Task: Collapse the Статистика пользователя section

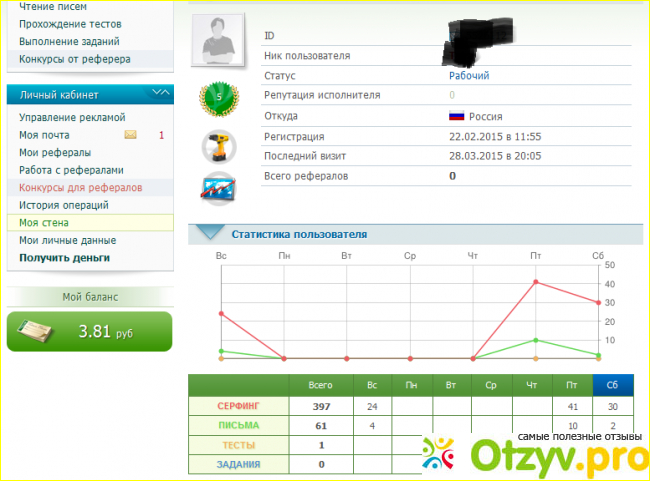Action: coord(209,234)
